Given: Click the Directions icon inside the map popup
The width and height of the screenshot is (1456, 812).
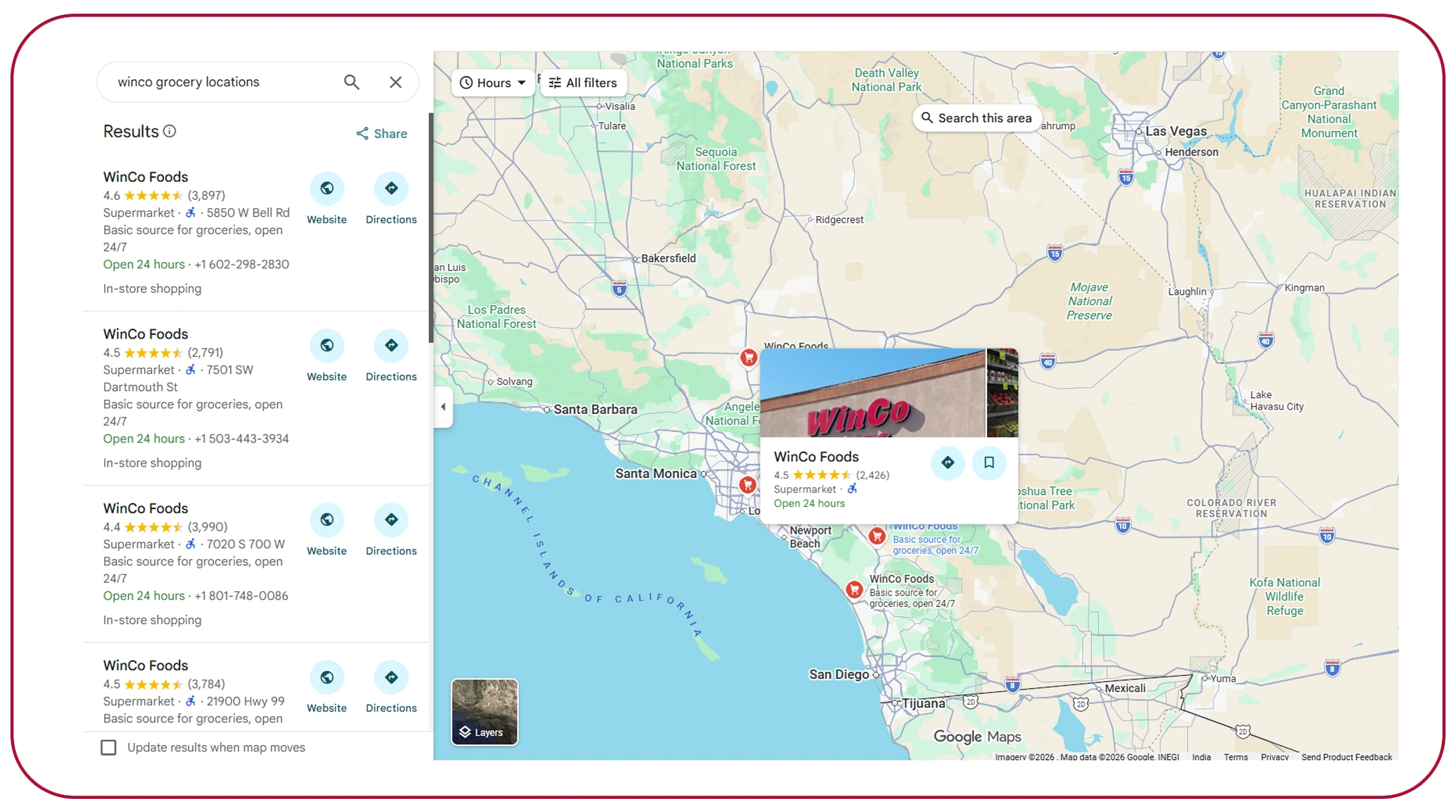Looking at the screenshot, I should 948,462.
